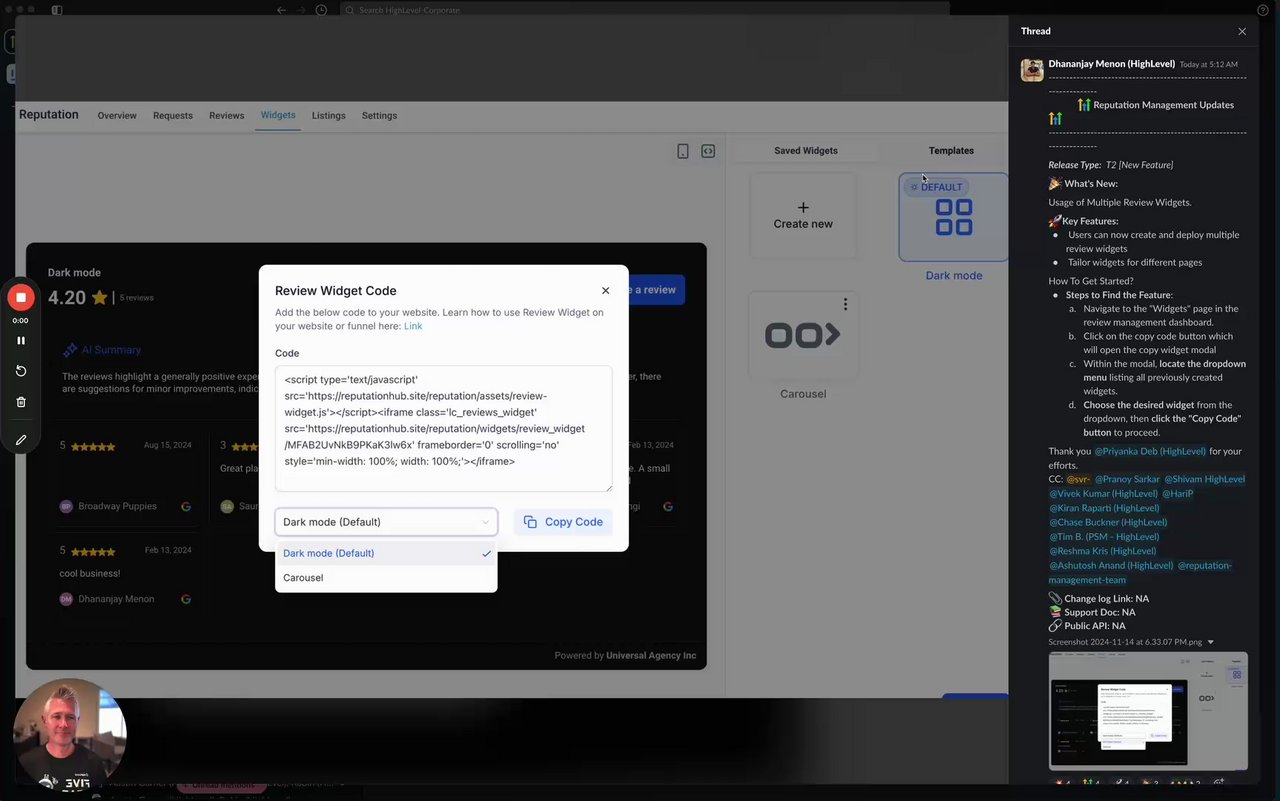The height and width of the screenshot is (801, 1280).
Task: Restart the recording with the circular arrow icon
Action: (20, 371)
